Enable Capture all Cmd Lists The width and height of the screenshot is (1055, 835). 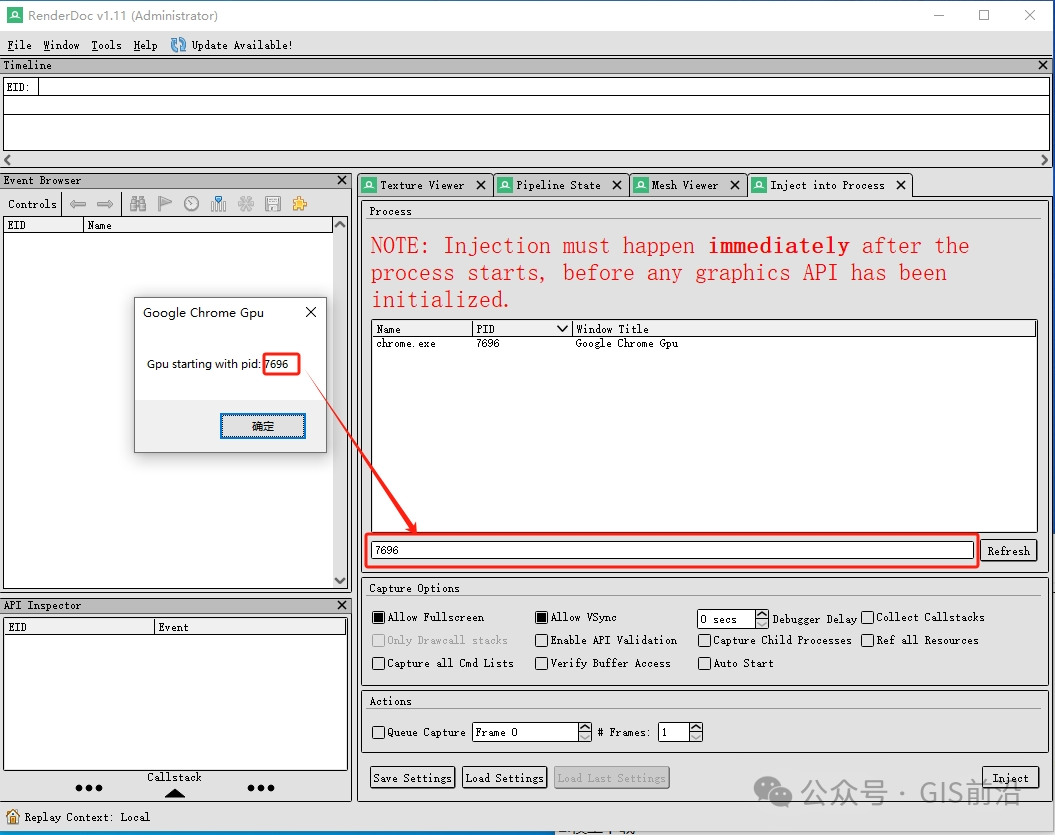(x=379, y=663)
